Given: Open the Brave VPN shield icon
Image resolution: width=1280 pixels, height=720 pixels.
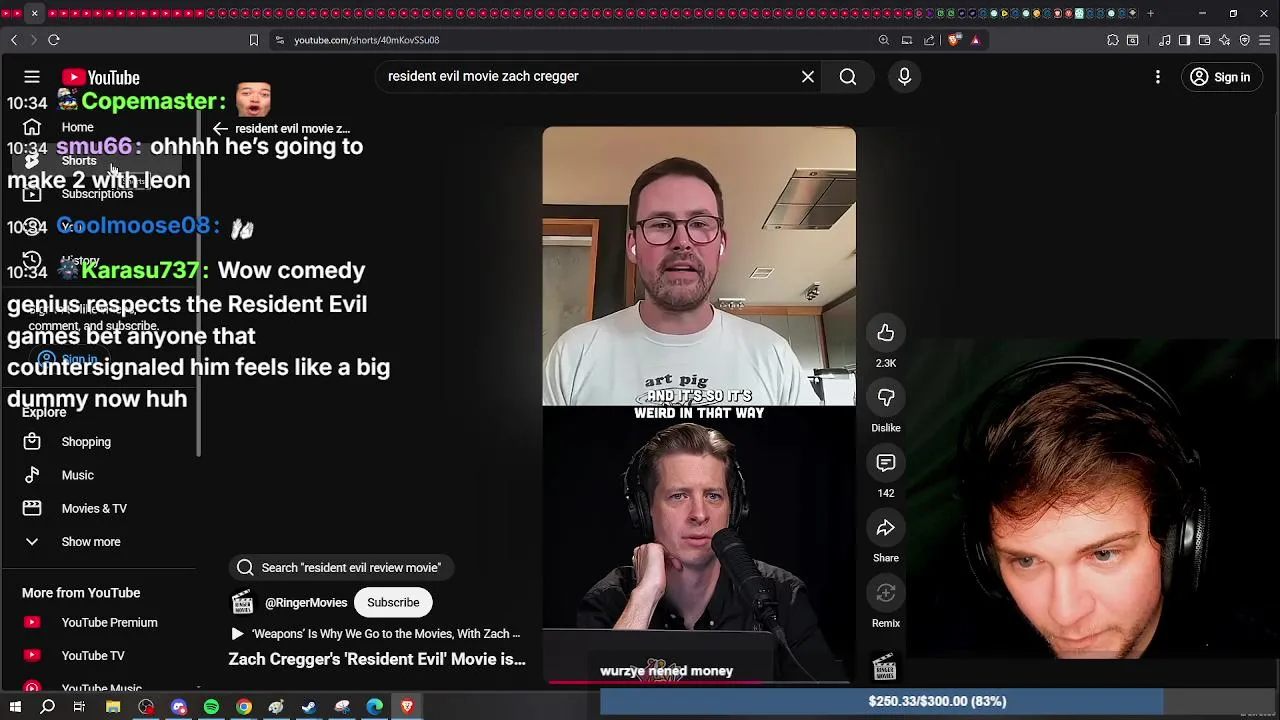Looking at the screenshot, I should coord(1245,40).
